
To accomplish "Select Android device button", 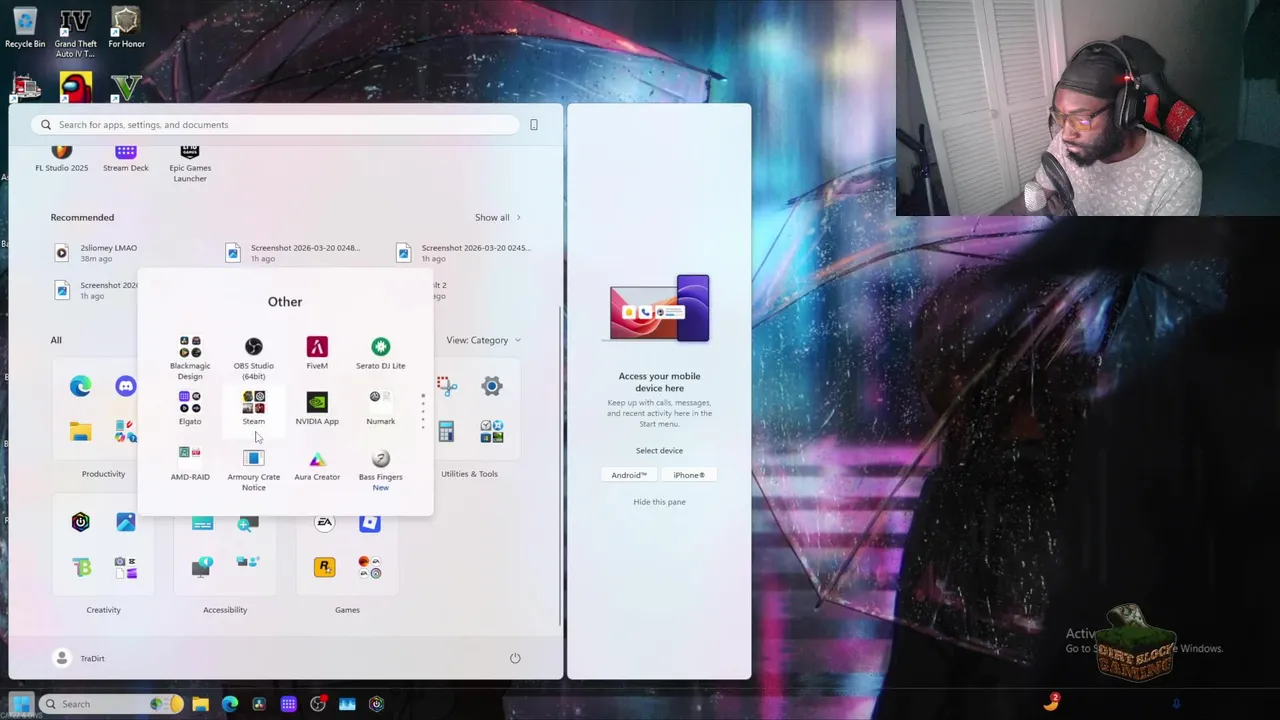I will click(629, 475).
